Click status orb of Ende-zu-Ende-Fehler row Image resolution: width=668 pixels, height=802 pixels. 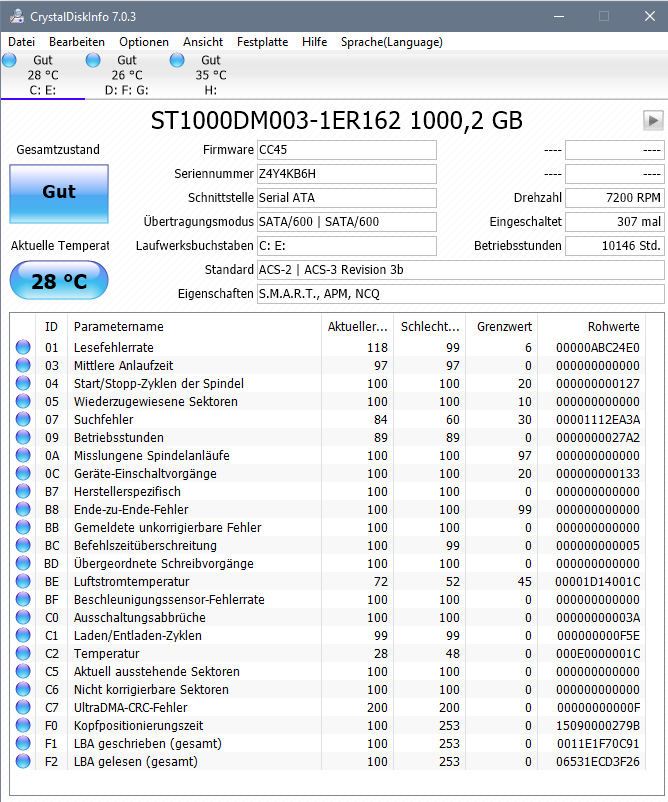coord(23,509)
